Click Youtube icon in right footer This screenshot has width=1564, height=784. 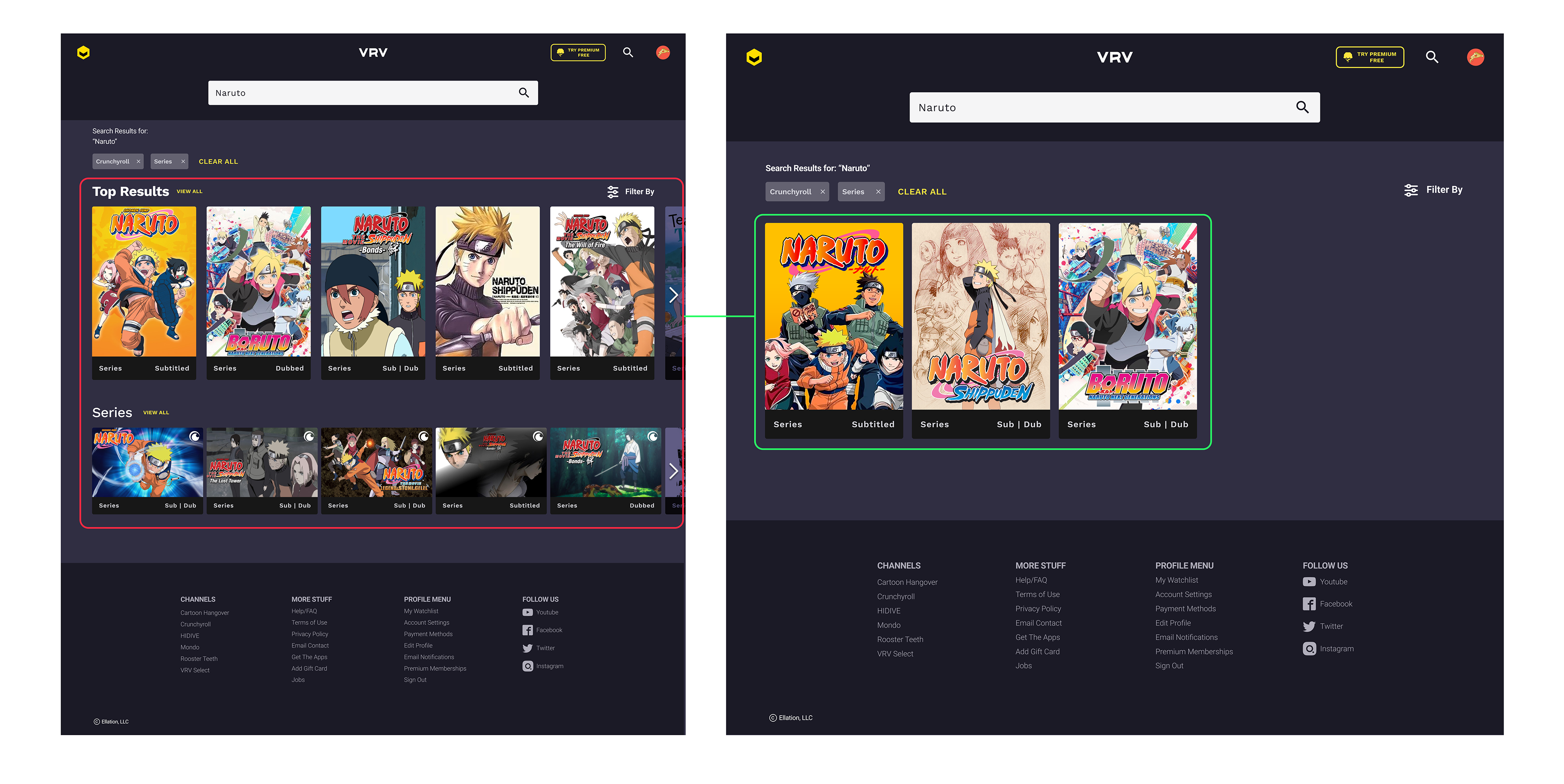pyautogui.click(x=1309, y=582)
